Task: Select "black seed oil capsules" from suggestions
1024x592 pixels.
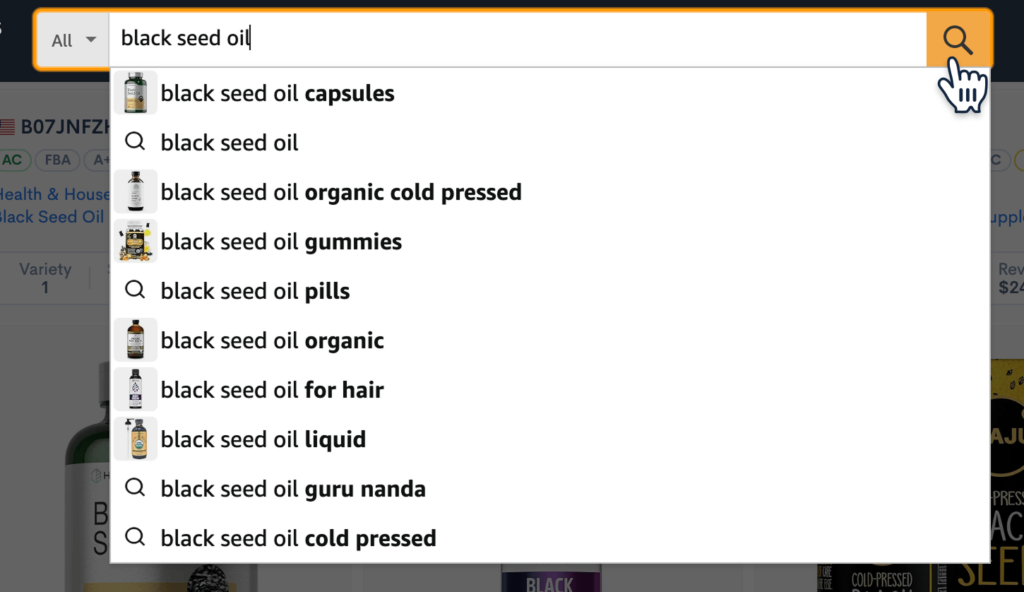Action: (277, 93)
